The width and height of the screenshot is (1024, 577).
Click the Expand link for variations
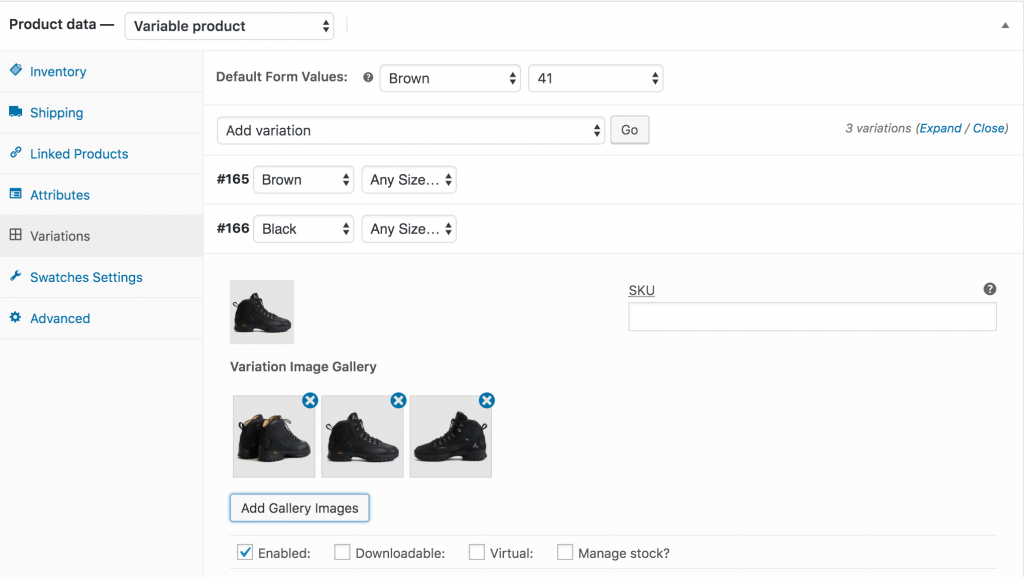(x=940, y=128)
